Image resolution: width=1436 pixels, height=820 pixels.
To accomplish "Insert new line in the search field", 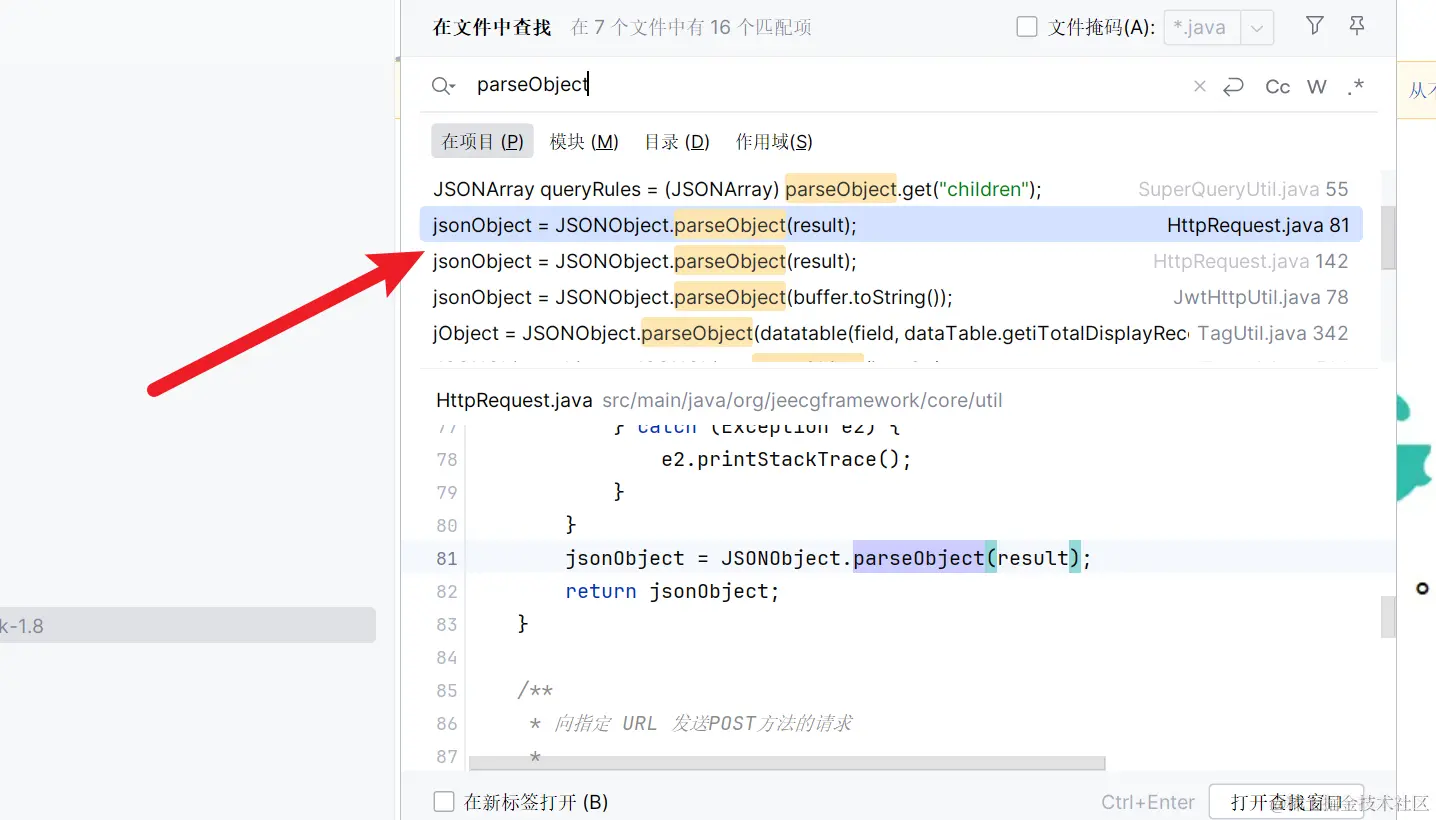I will [1234, 87].
